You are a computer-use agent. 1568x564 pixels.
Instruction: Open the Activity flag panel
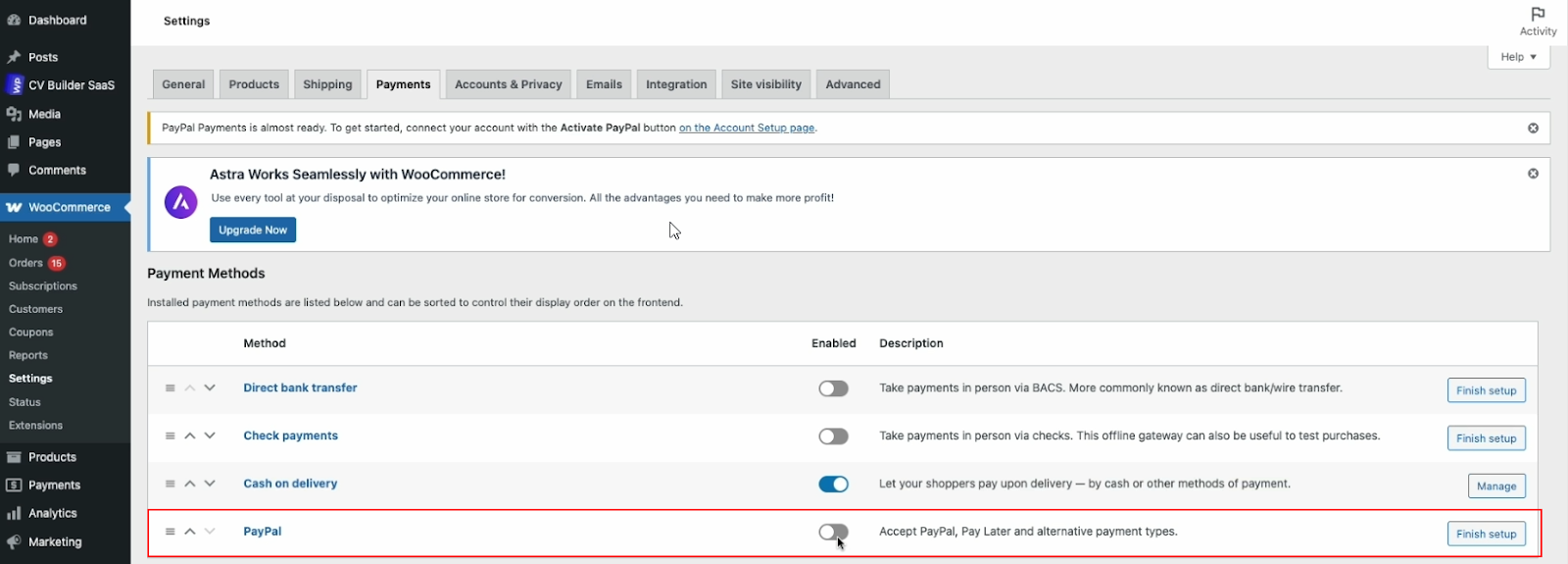[1538, 22]
